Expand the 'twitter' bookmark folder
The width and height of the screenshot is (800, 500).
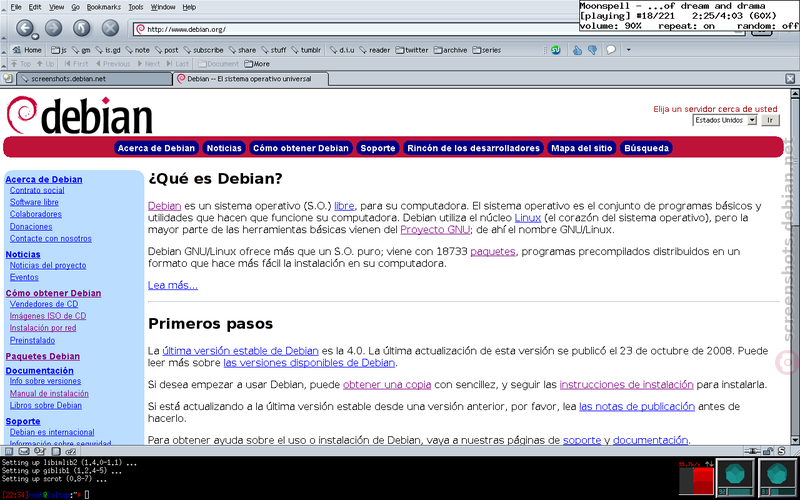[412, 50]
